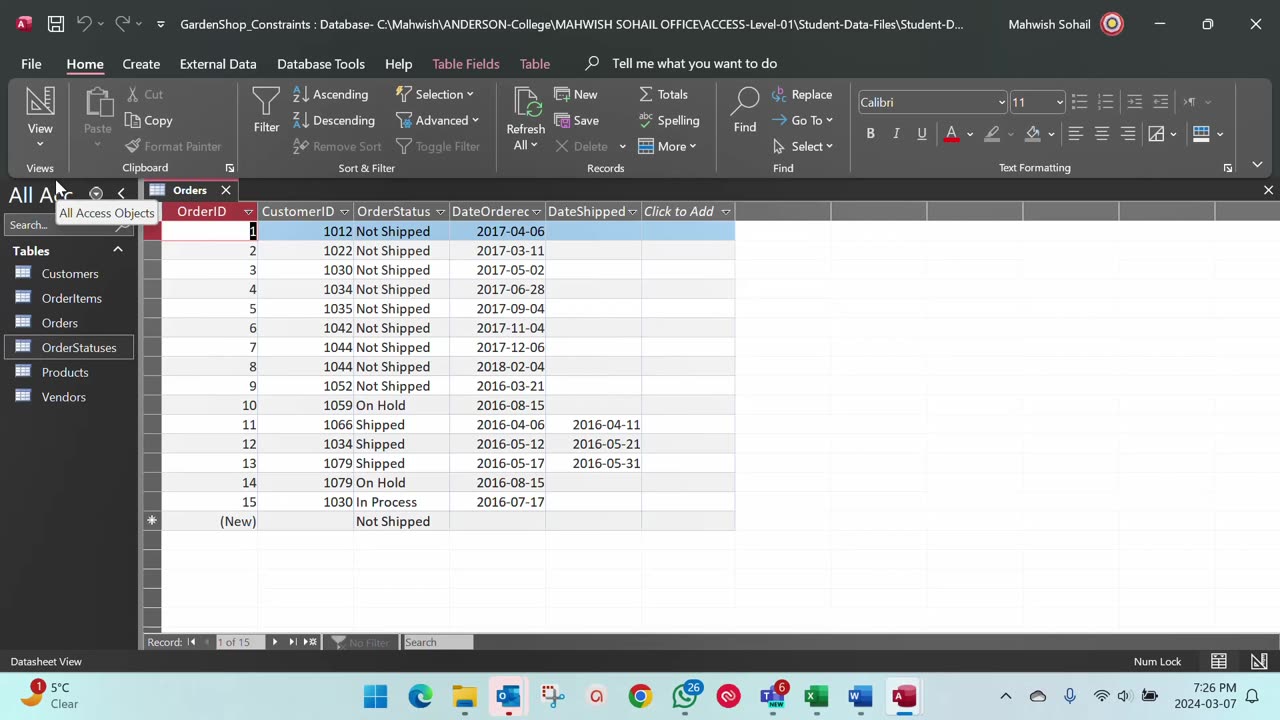Click the Save icon in the title bar

tap(56, 24)
